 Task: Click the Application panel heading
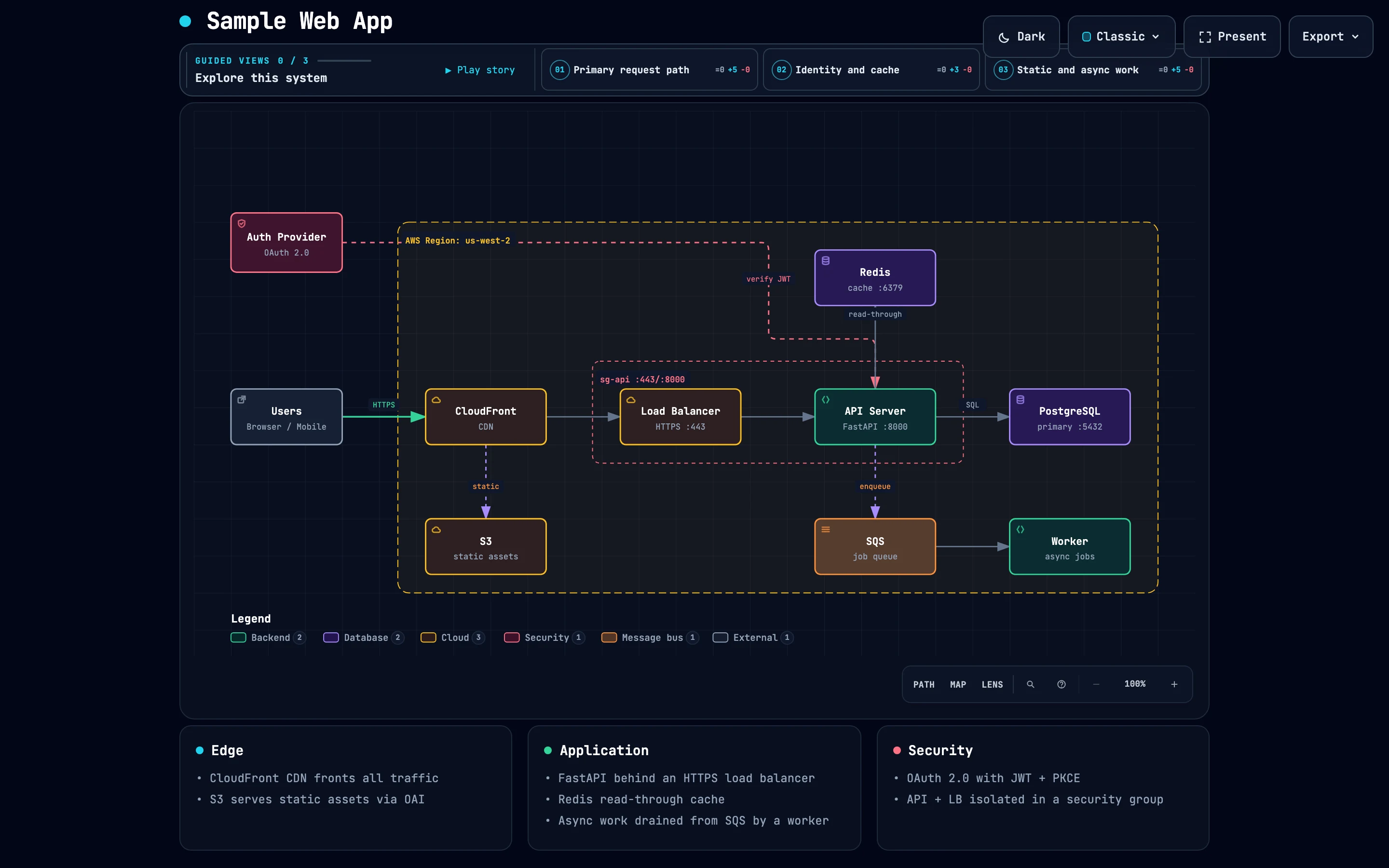(x=604, y=750)
